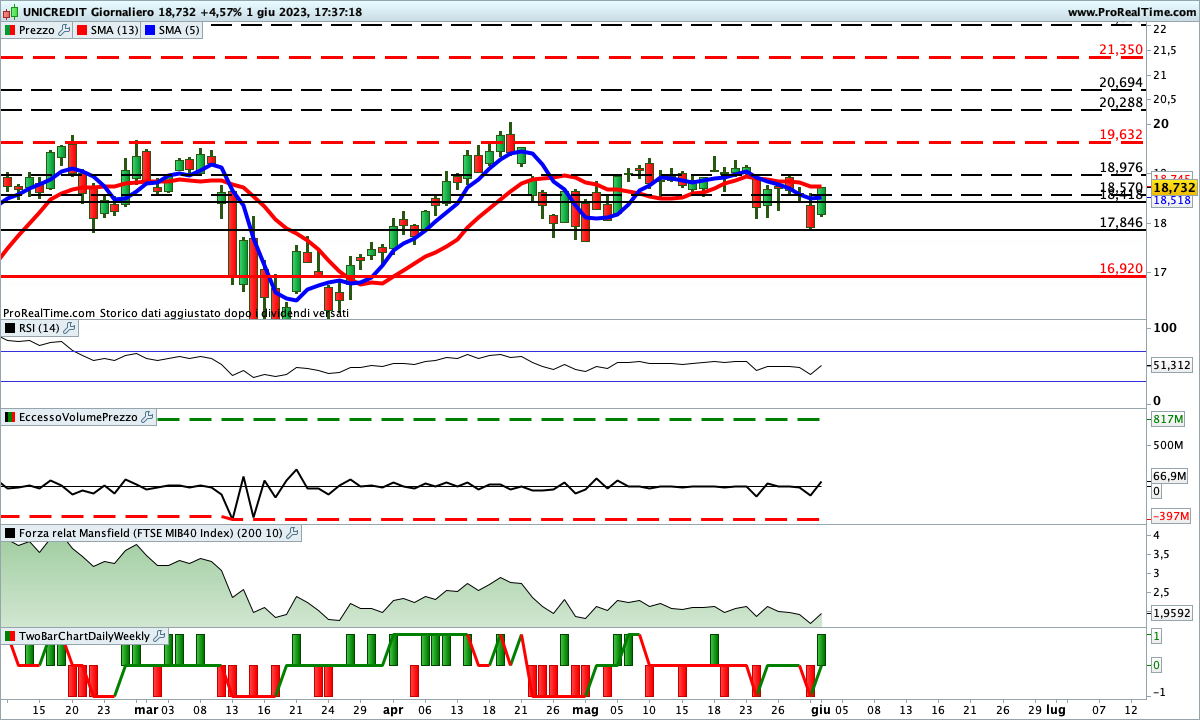Click the red 16,920 support label
The image size is (1200, 720).
coord(1121,268)
